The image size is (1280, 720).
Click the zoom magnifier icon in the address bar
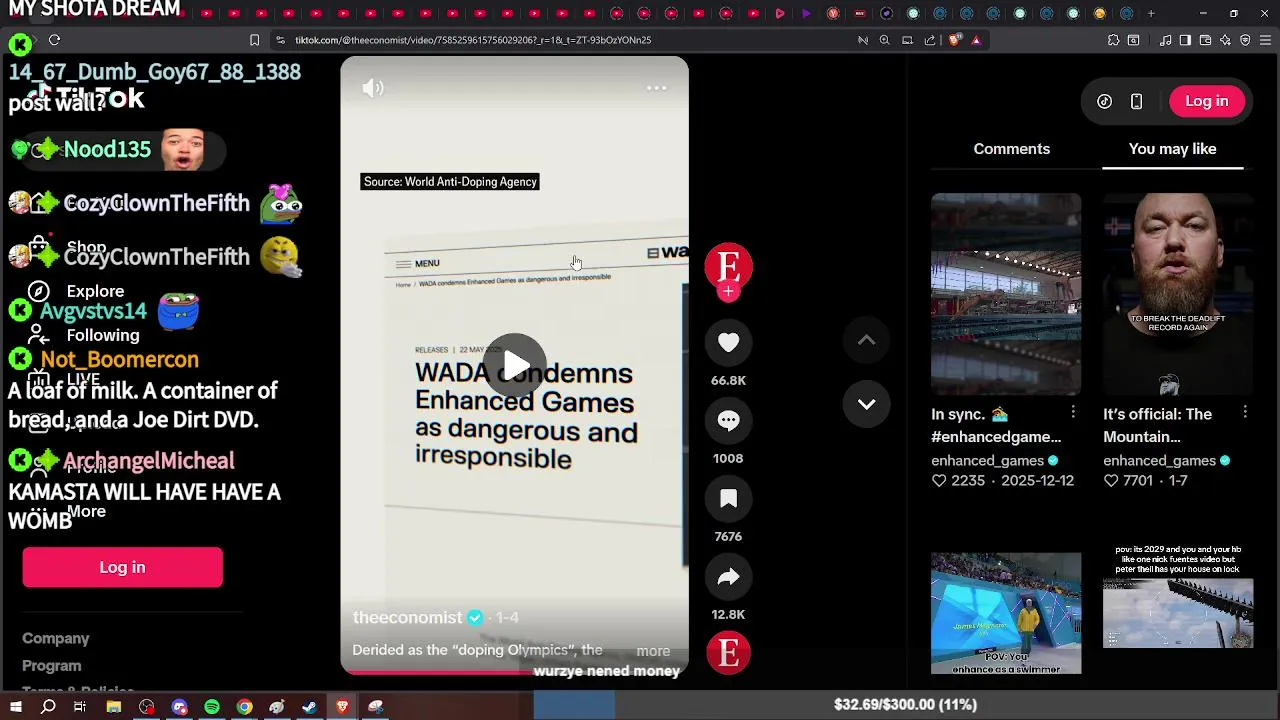point(884,40)
